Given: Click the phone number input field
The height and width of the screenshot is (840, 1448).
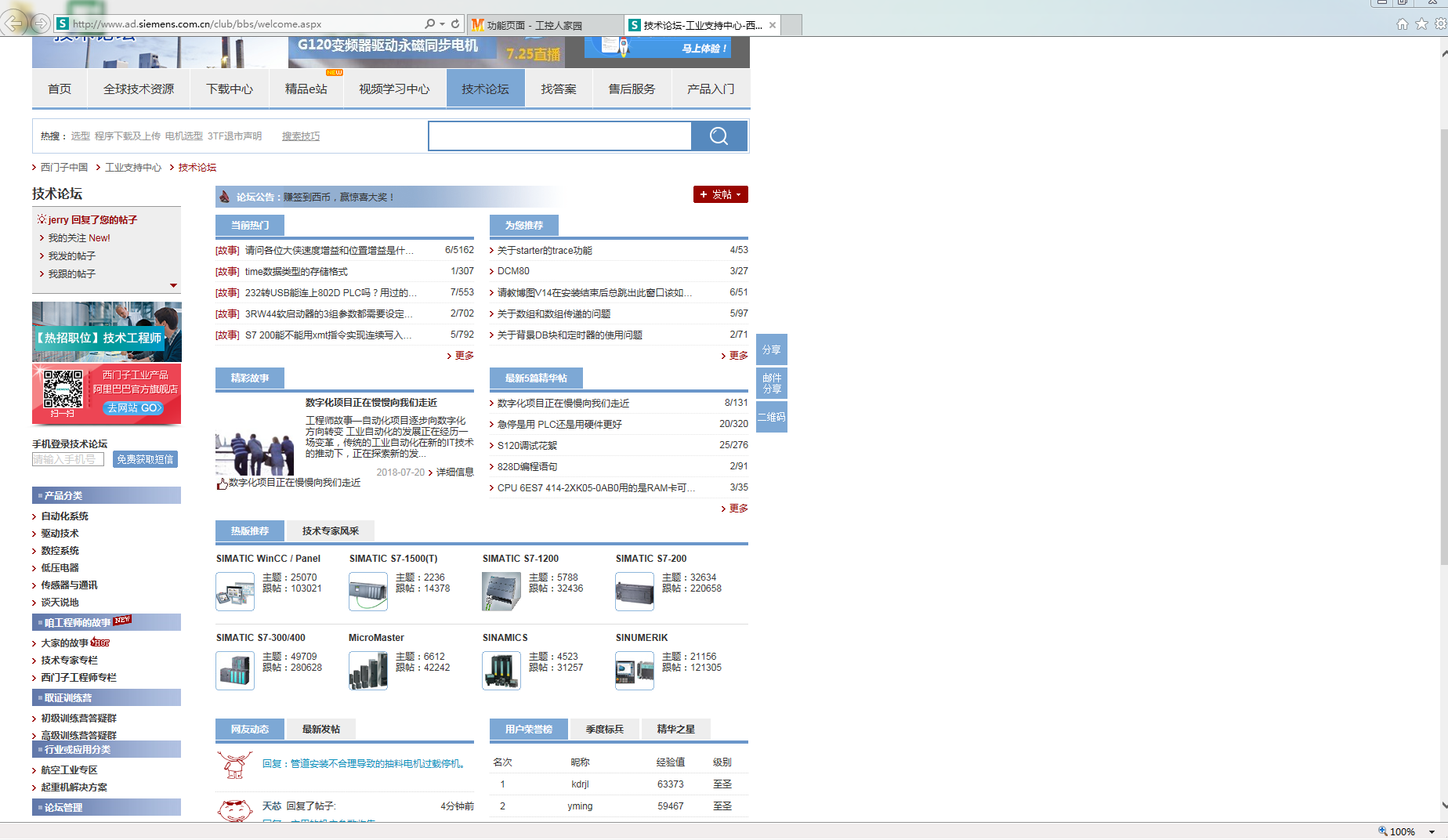Looking at the screenshot, I should (x=67, y=460).
